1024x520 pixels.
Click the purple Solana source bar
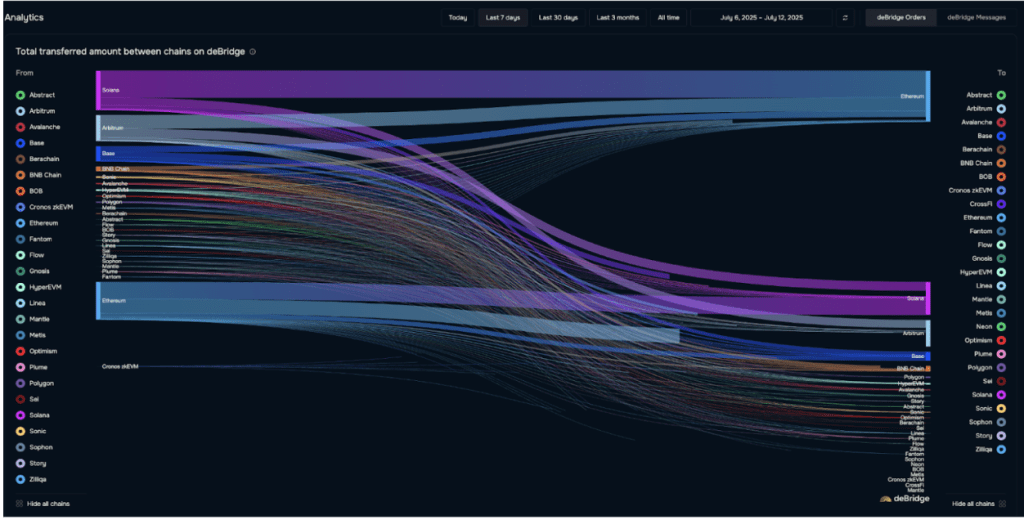(x=98, y=90)
